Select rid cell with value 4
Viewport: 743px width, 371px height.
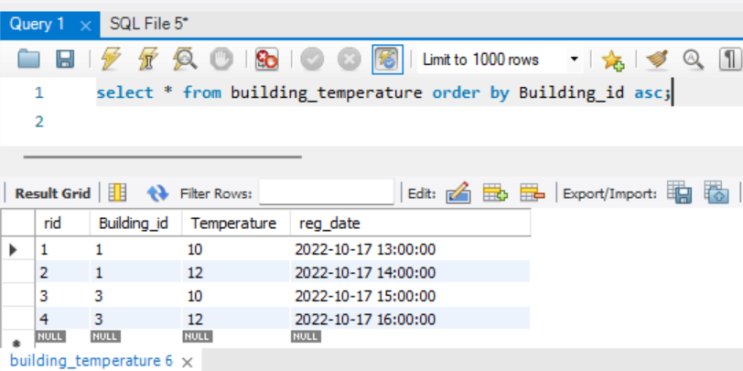pyautogui.click(x=63, y=319)
